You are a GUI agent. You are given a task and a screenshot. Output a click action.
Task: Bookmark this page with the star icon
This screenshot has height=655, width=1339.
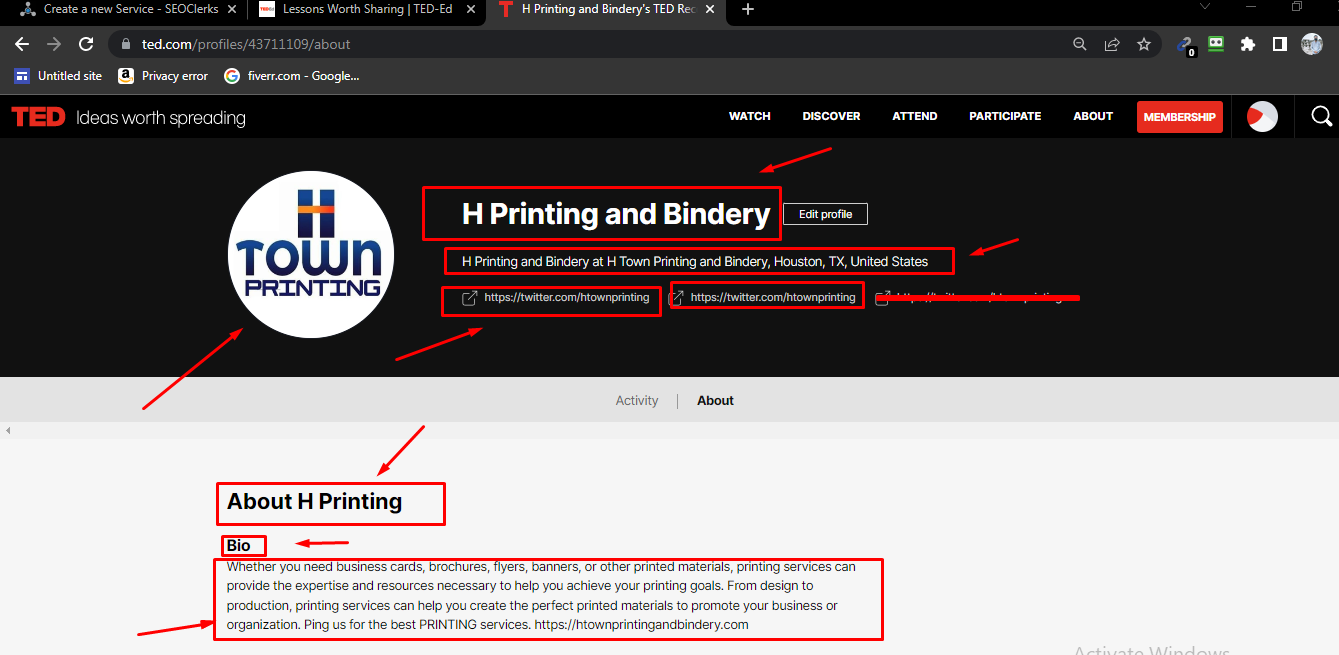click(1144, 44)
